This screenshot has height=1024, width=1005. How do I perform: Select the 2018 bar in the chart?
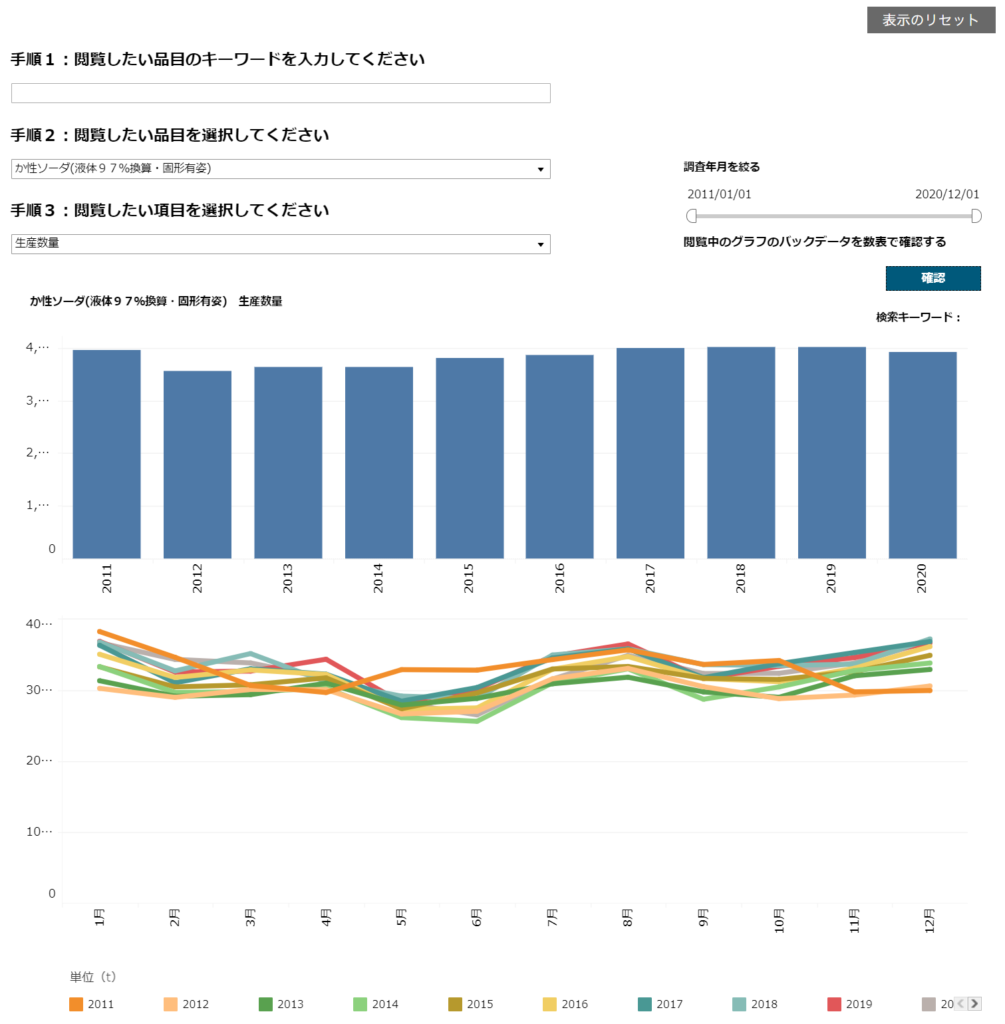coord(741,453)
